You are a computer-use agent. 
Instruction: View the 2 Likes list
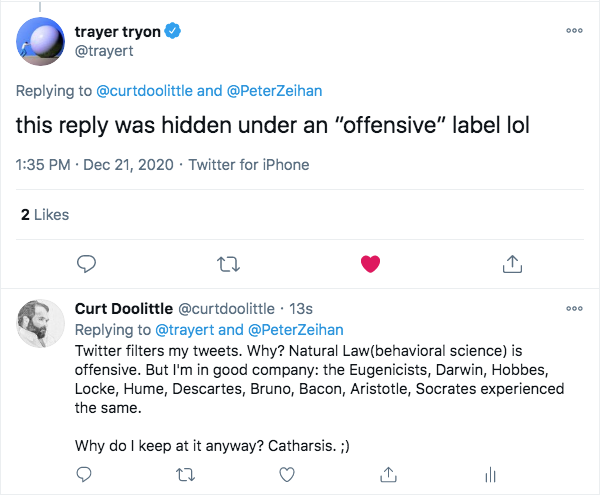pos(45,214)
